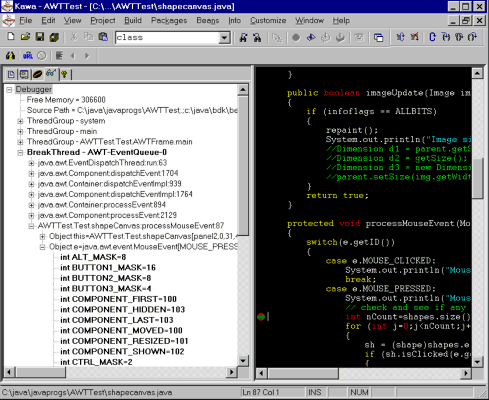This screenshot has width=489, height=400.
Task: Select the java.awt.Container:processEvent:894 frame
Action: point(102,205)
